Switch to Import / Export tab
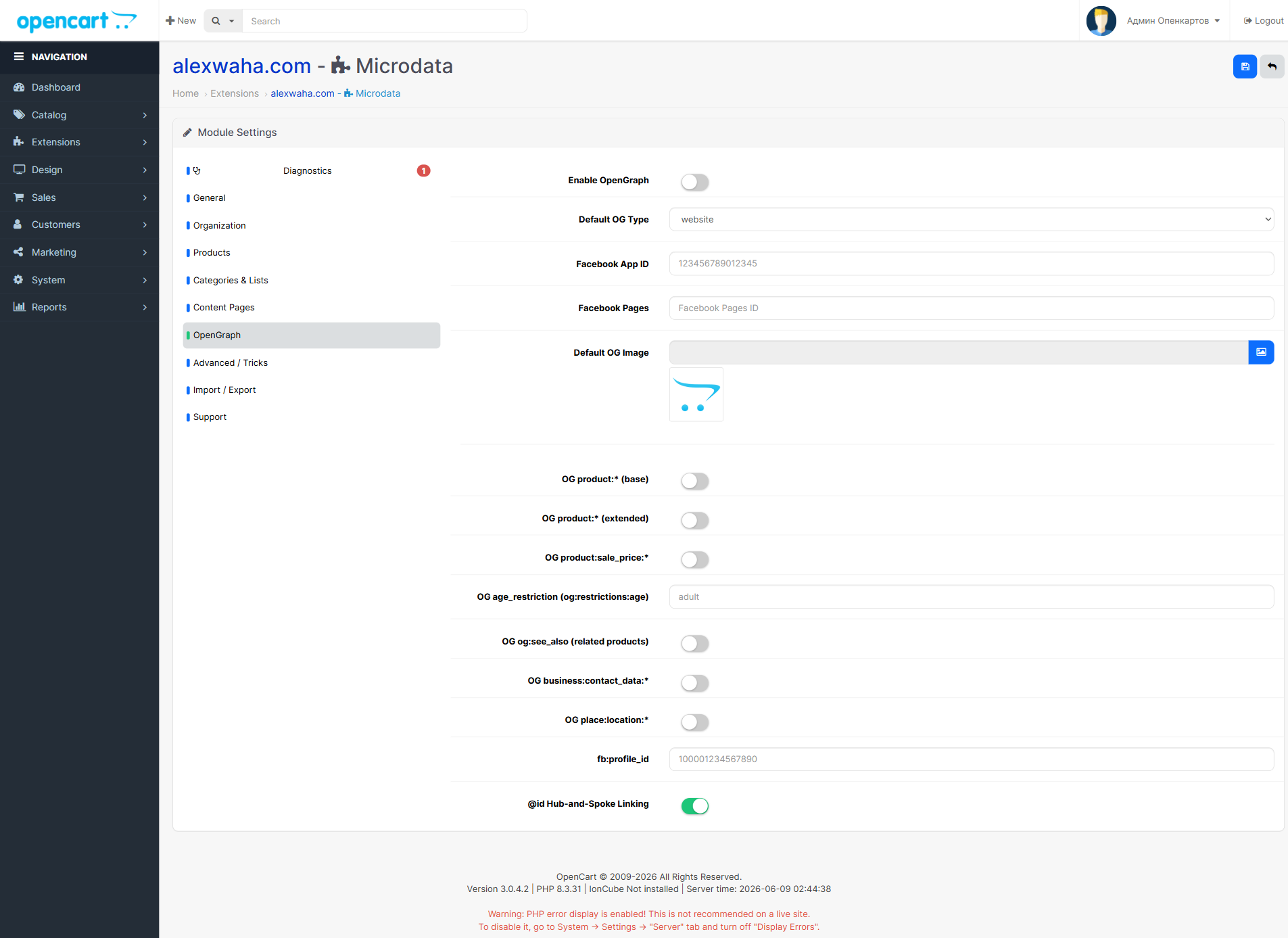Viewport: 1288px width, 938px height. tap(312, 390)
